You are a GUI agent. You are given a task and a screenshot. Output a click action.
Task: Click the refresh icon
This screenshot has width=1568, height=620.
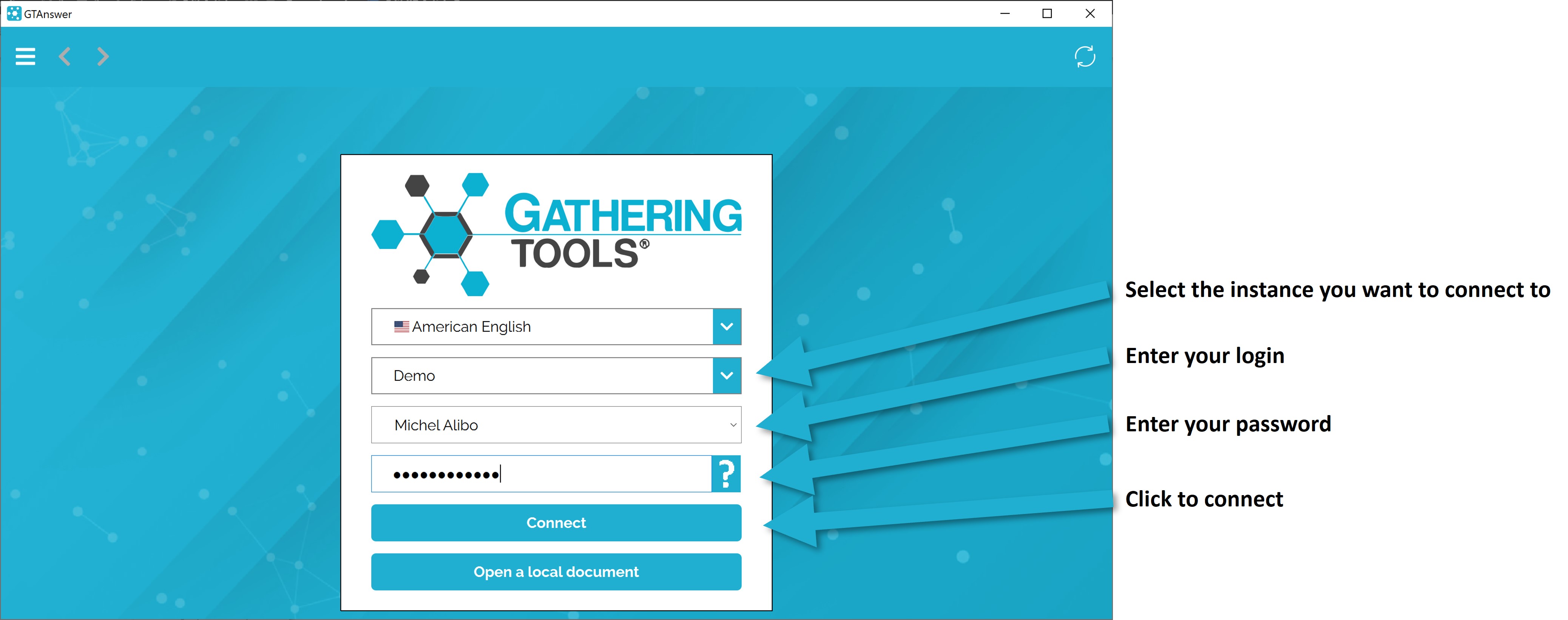click(x=1085, y=57)
